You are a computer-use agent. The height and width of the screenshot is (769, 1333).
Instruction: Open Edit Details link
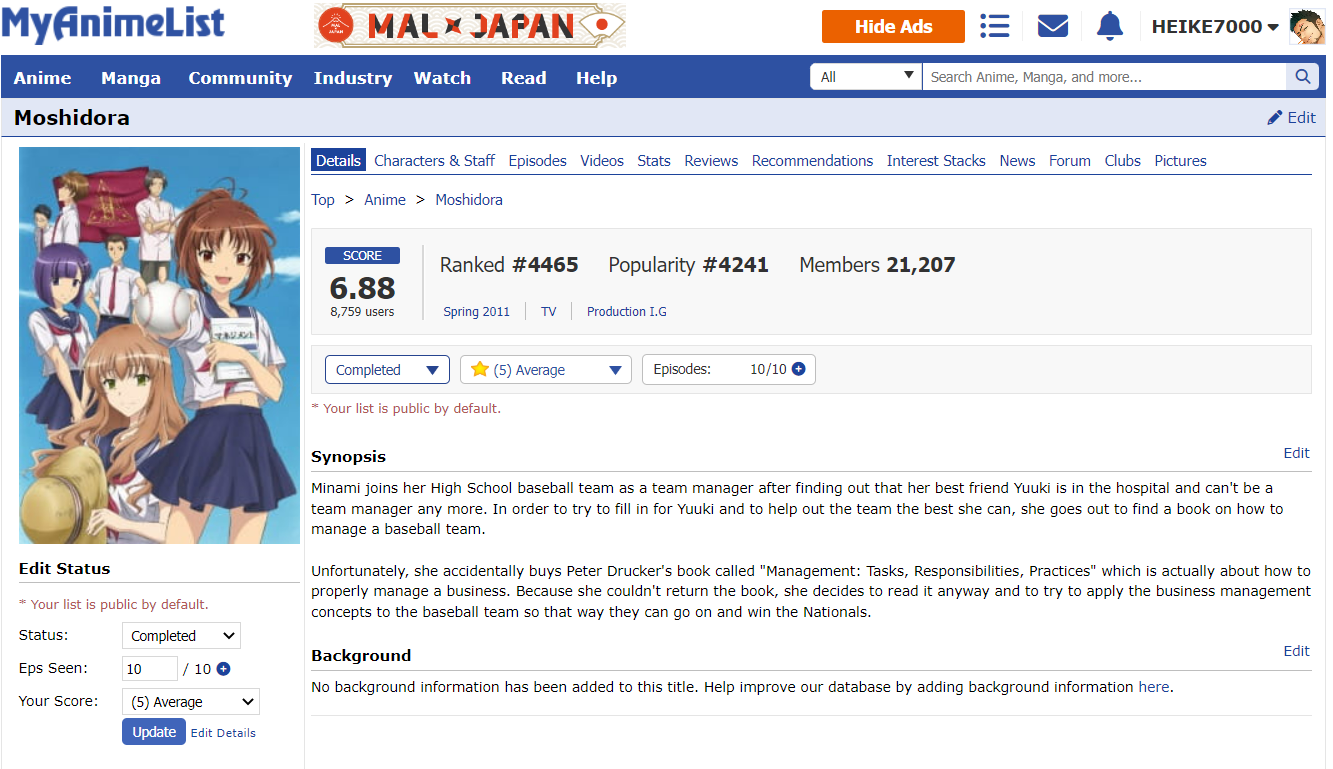coord(223,733)
